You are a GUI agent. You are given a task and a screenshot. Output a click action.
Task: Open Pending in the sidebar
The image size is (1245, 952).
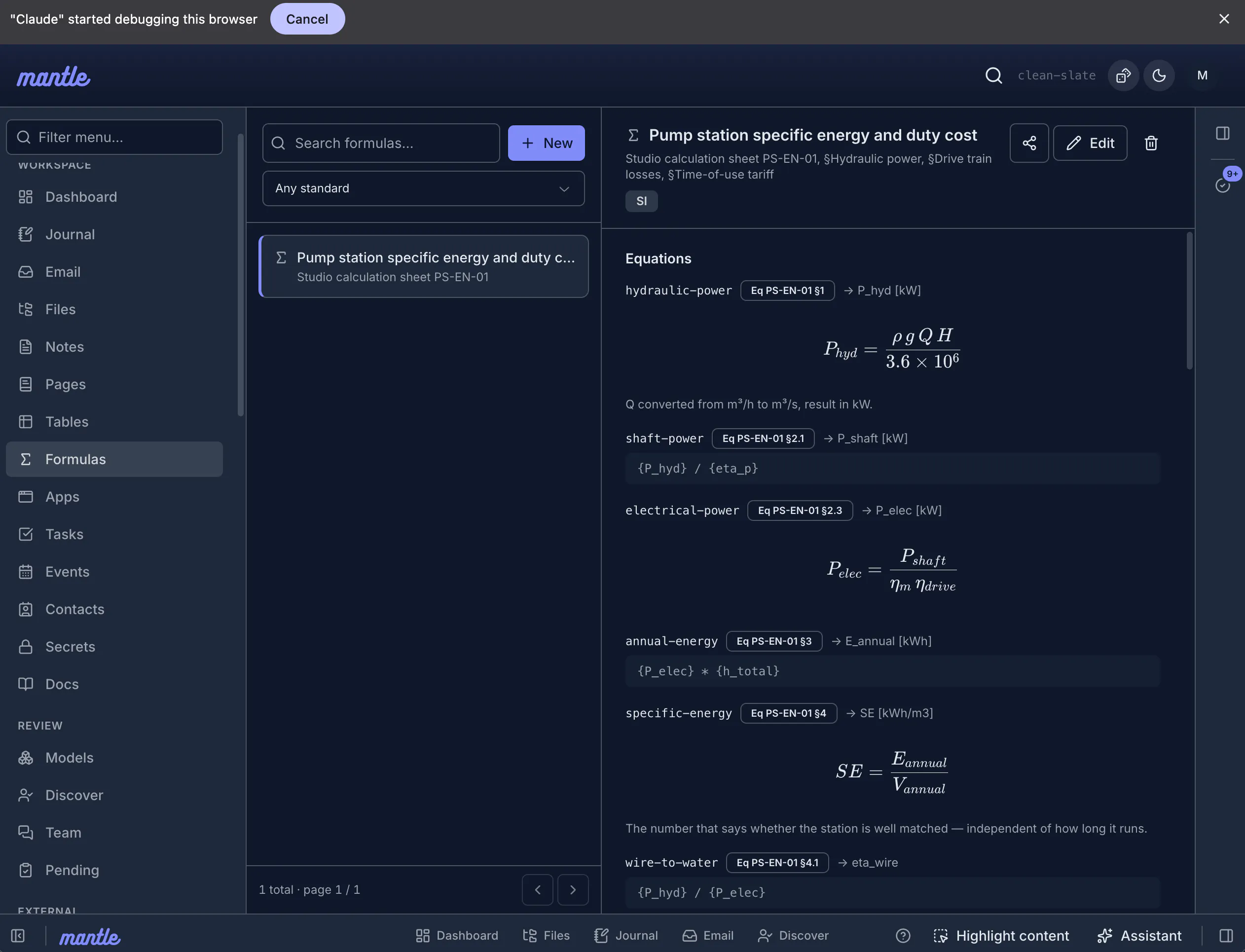tap(114, 870)
